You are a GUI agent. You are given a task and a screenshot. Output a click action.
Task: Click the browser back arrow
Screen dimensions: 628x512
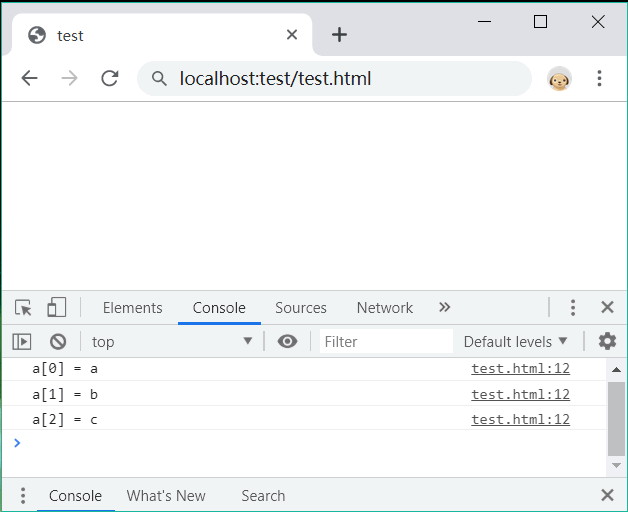click(x=29, y=78)
